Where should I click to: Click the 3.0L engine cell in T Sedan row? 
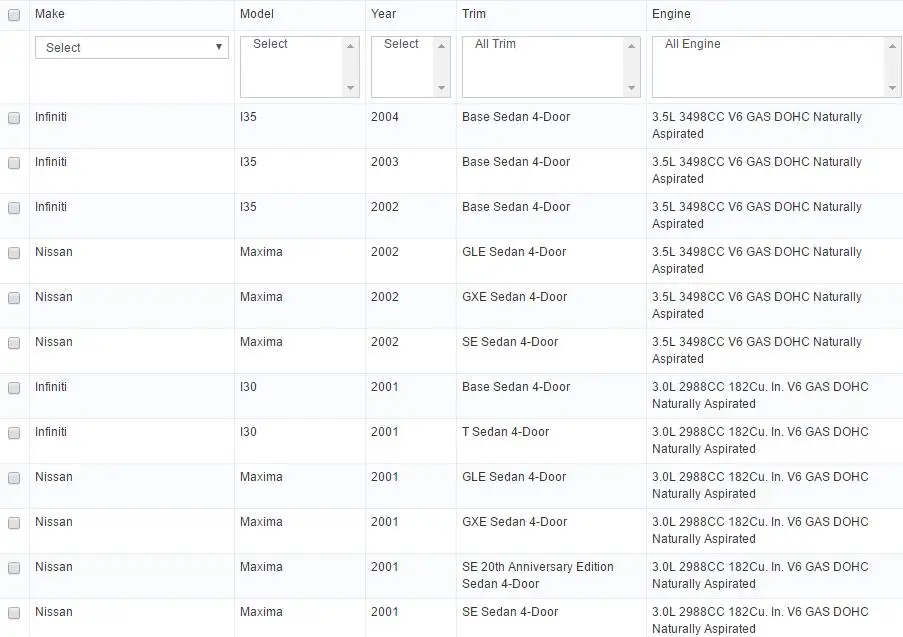(760, 440)
